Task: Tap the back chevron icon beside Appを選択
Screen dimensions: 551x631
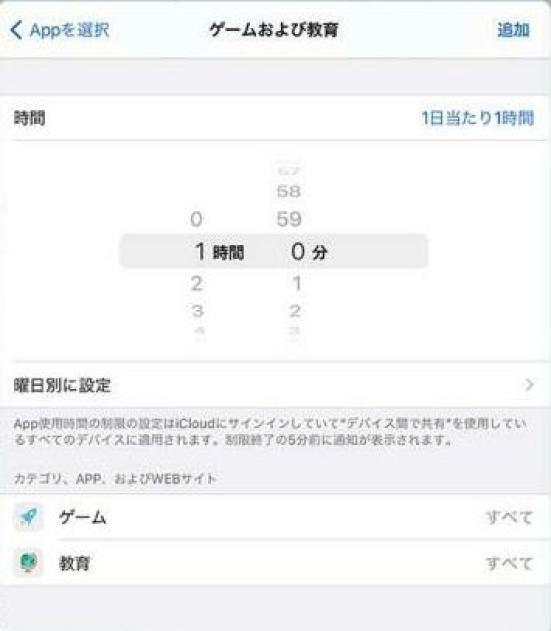Action: point(16,30)
